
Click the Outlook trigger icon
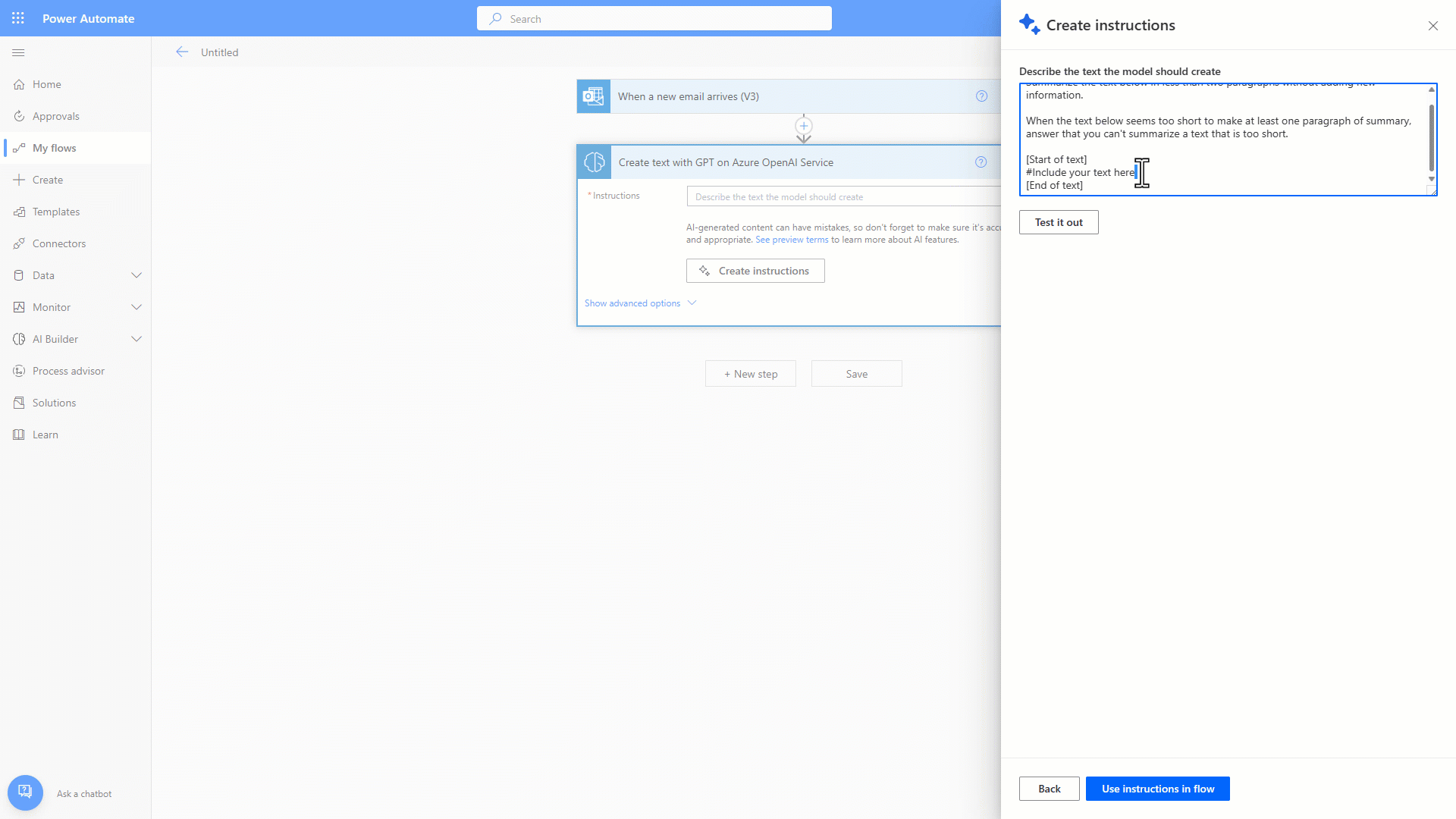coord(593,96)
